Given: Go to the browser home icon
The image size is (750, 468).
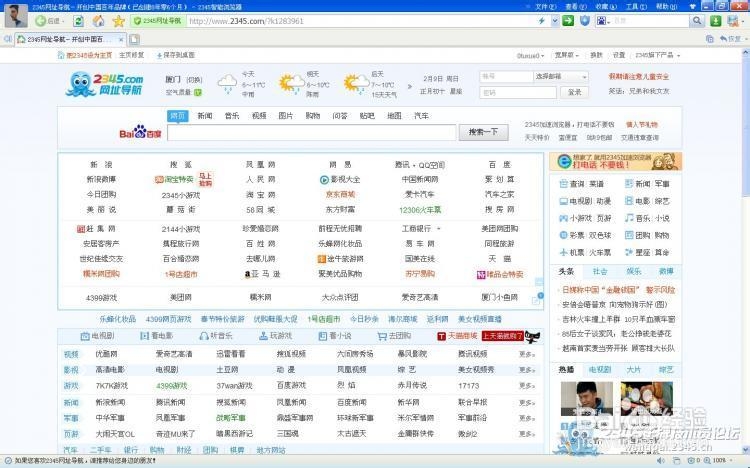Looking at the screenshot, I should click(x=99, y=21).
